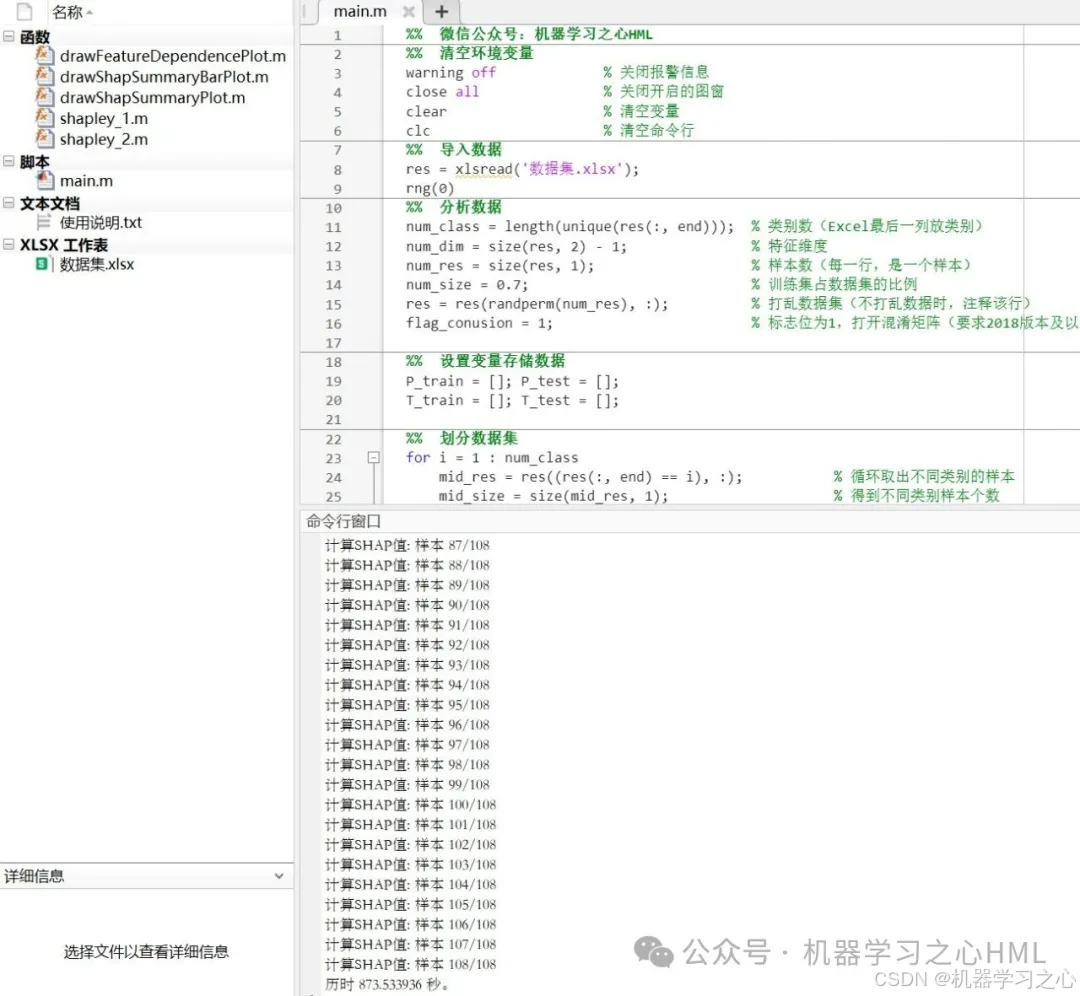This screenshot has height=996, width=1080.
Task: Click line number 15 in the editor gutter
Action: click(333, 304)
